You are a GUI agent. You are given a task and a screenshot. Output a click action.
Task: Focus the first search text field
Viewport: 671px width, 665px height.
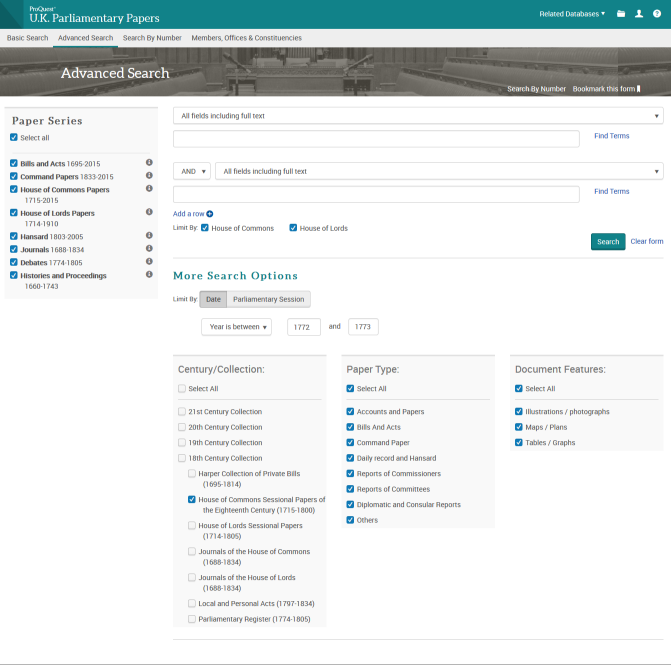(x=376, y=139)
